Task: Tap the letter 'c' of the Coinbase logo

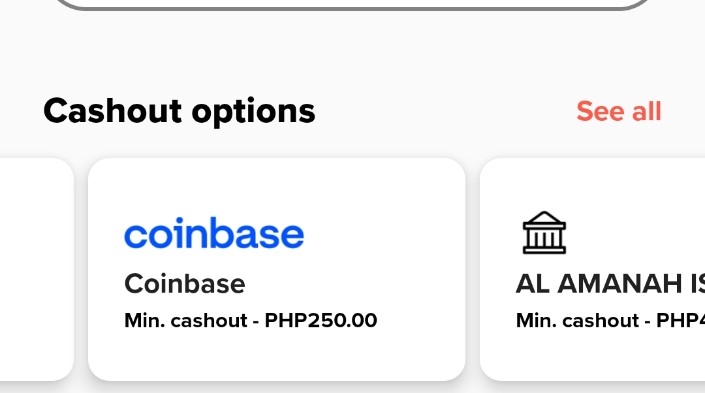Action: point(136,236)
